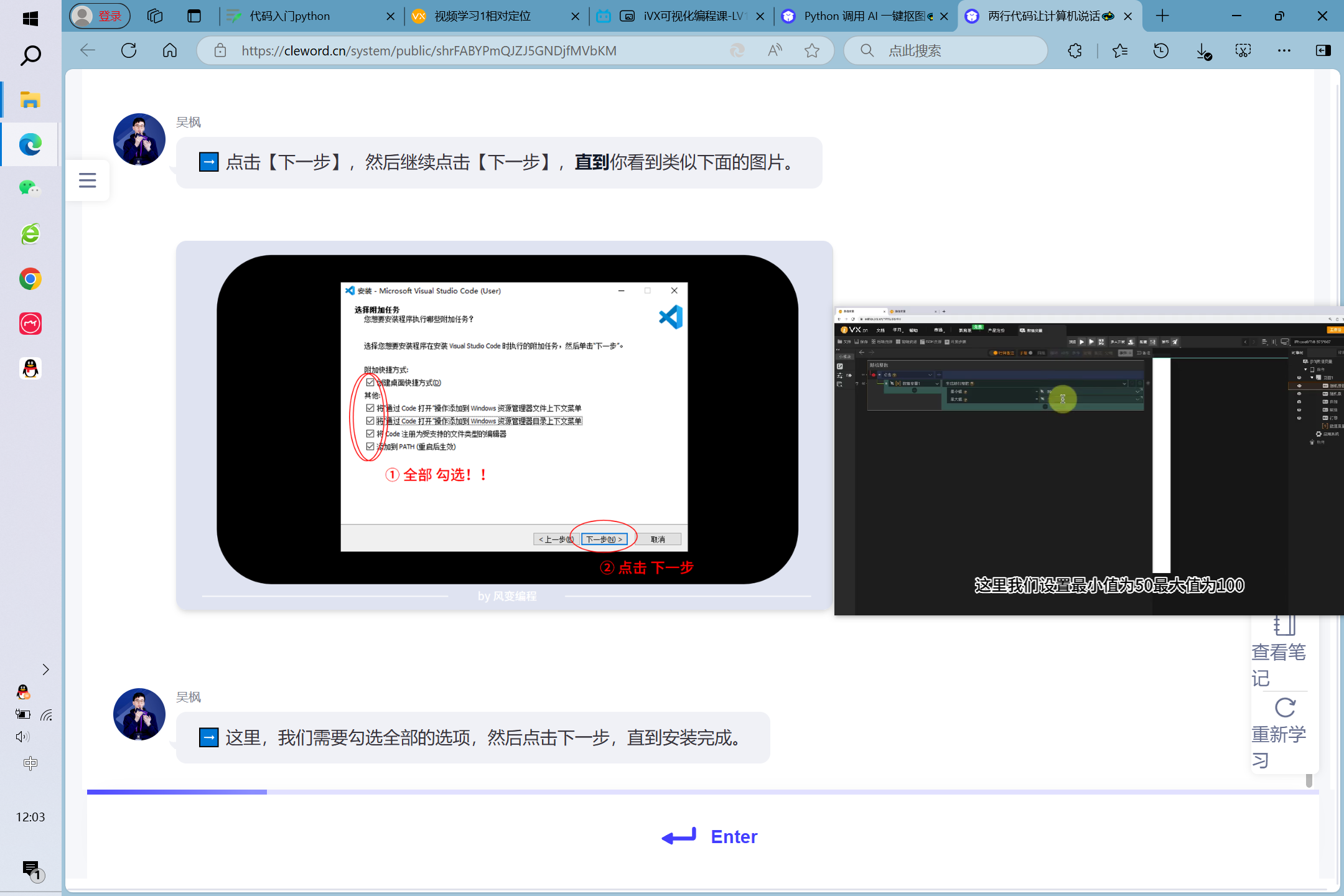Open File Explorer from the taskbar
Viewport: 1344px width, 896px height.
coord(30,100)
